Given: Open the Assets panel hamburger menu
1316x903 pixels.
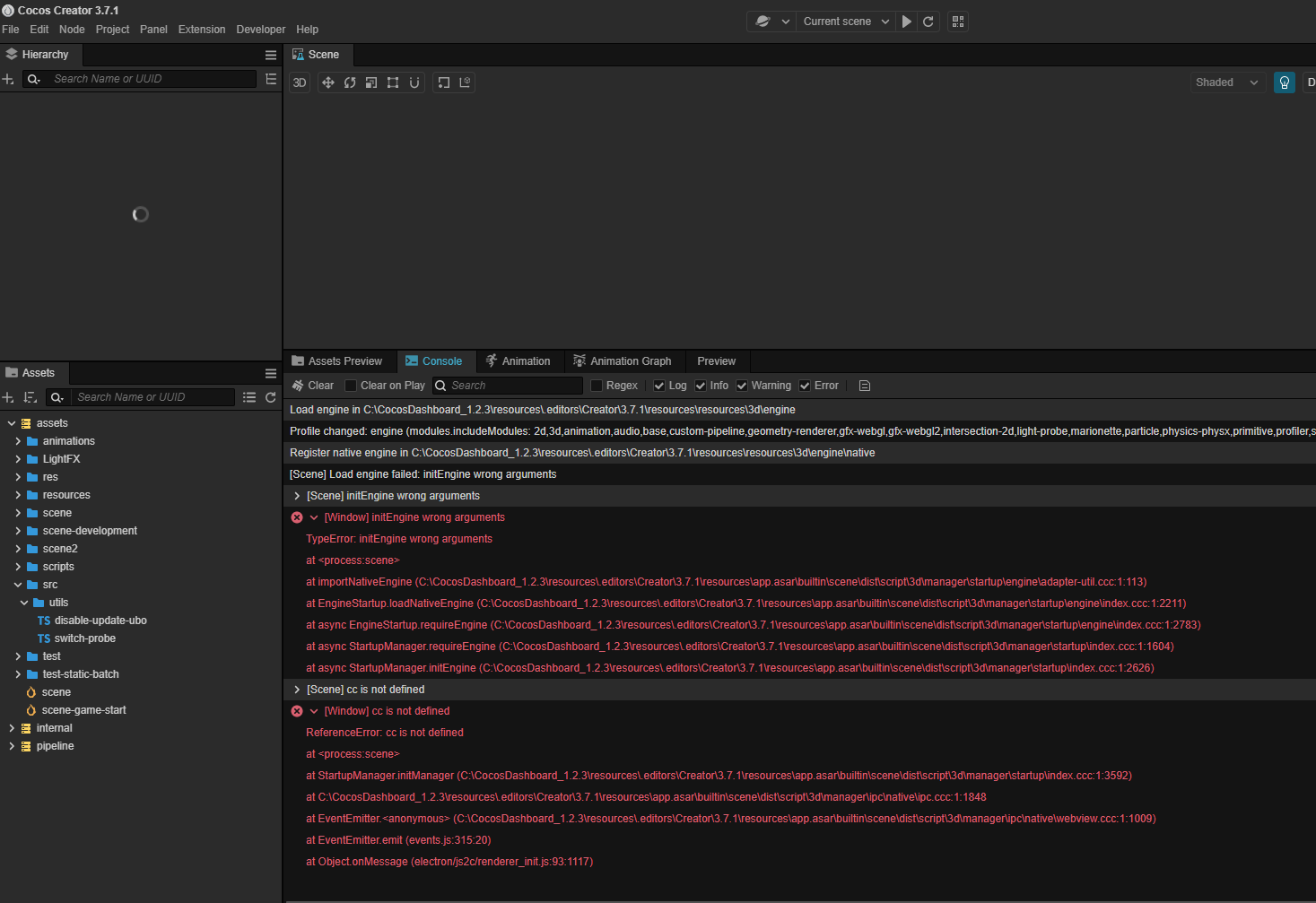Looking at the screenshot, I should click(x=271, y=373).
